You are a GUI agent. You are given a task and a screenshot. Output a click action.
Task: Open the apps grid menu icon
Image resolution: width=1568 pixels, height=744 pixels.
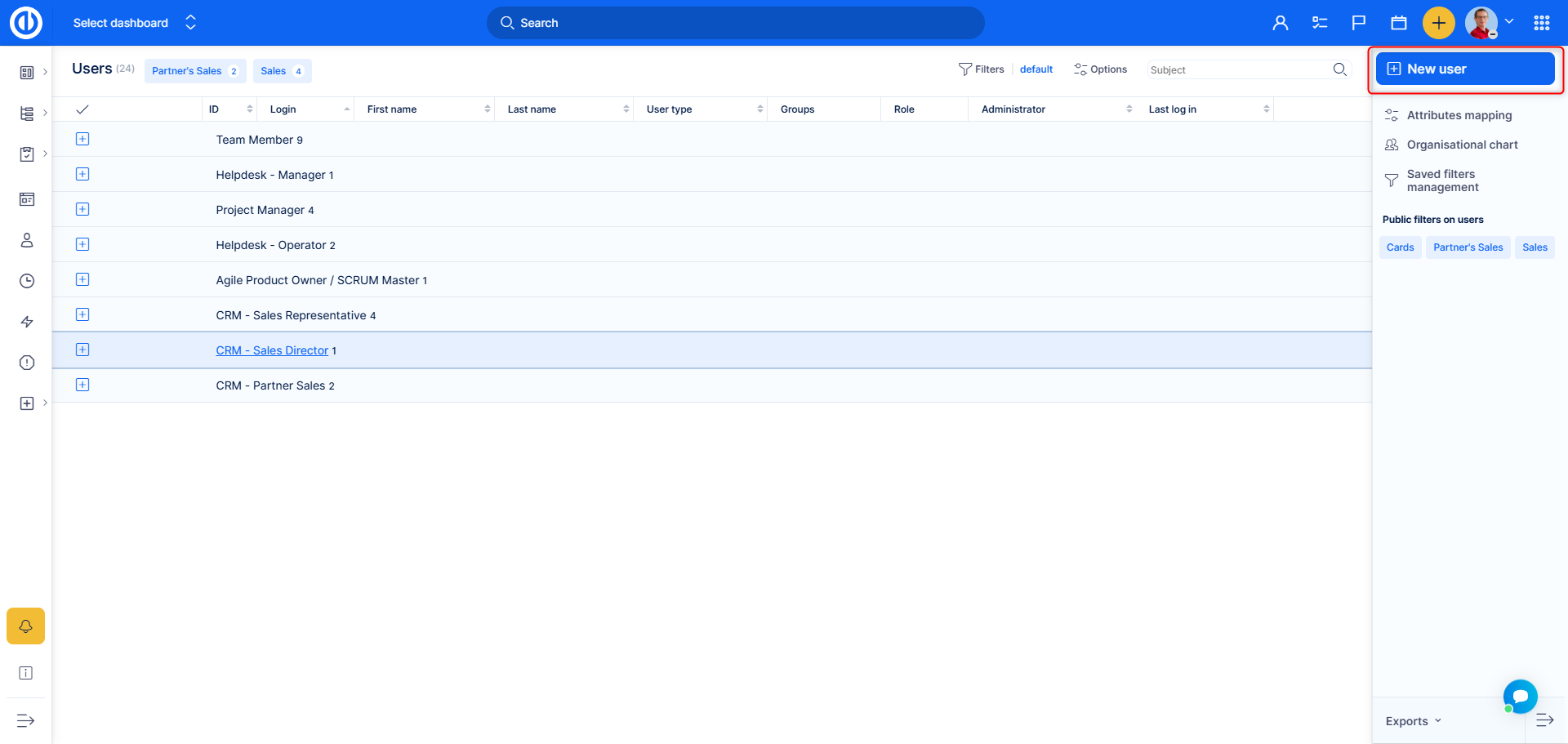[1541, 23]
